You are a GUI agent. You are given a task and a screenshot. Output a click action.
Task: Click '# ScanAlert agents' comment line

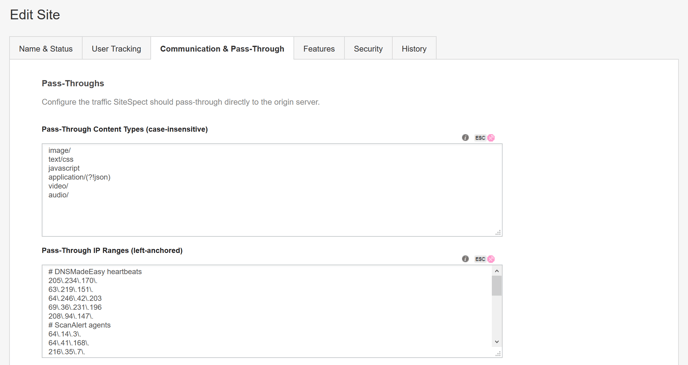tap(79, 325)
